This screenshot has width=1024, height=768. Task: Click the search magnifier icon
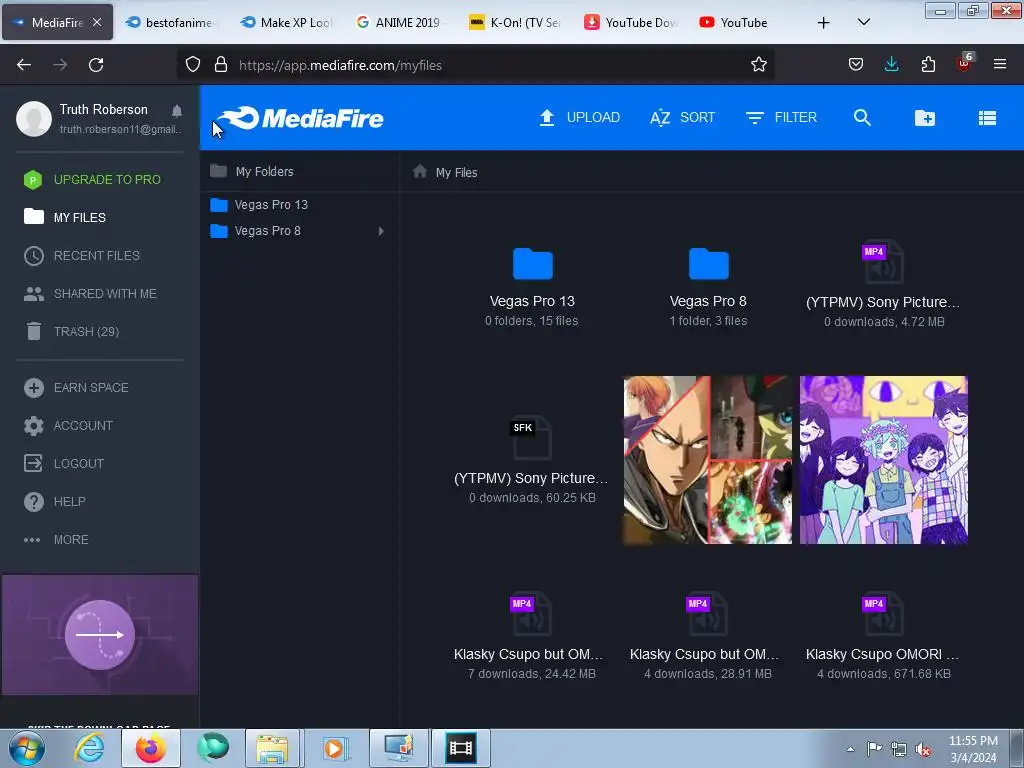(862, 118)
